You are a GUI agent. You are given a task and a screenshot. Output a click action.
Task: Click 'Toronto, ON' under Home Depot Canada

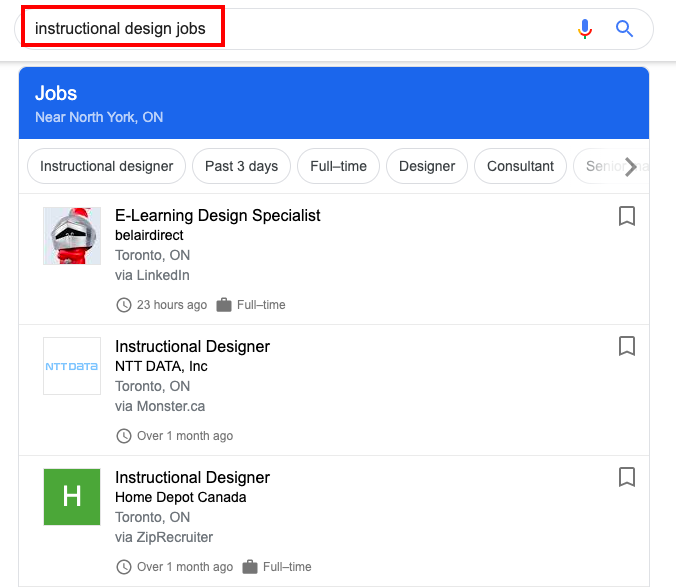pos(153,517)
